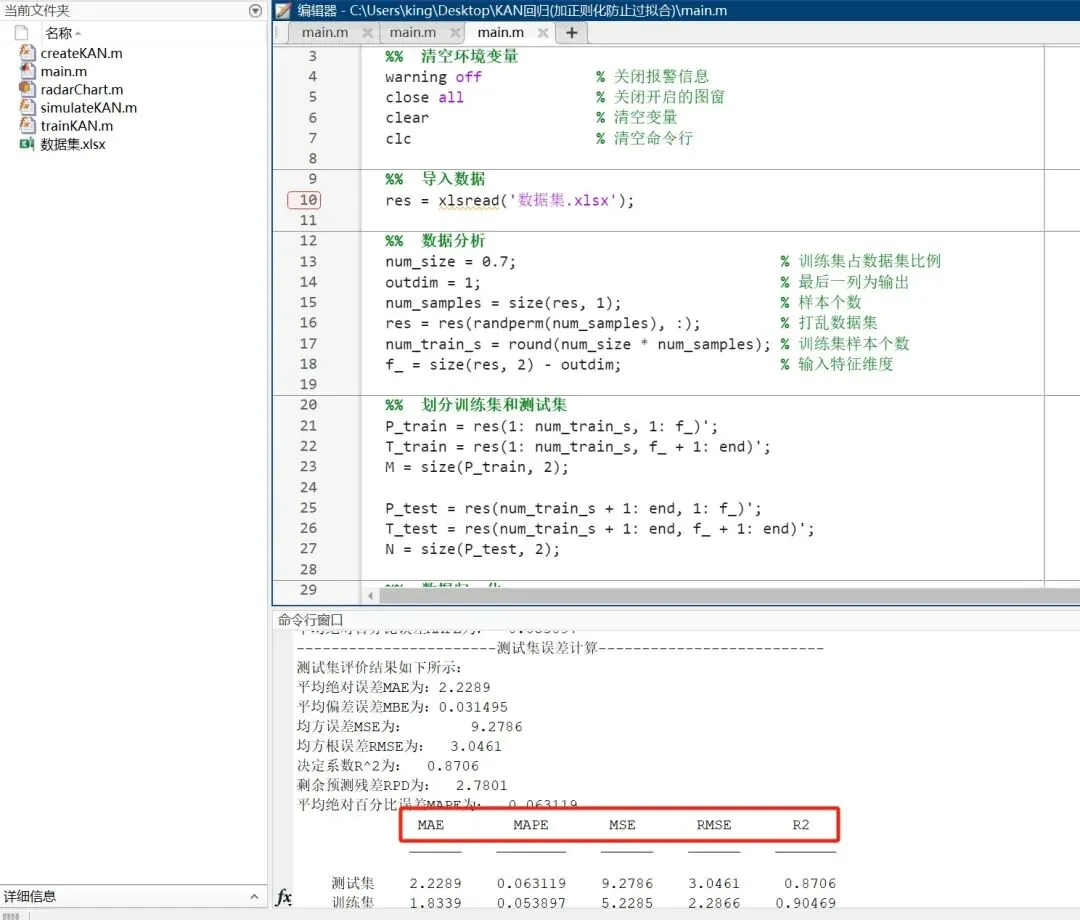Viewport: 1080px width, 920px height.
Task: Switch to the first main.m tab
Action: (x=325, y=32)
